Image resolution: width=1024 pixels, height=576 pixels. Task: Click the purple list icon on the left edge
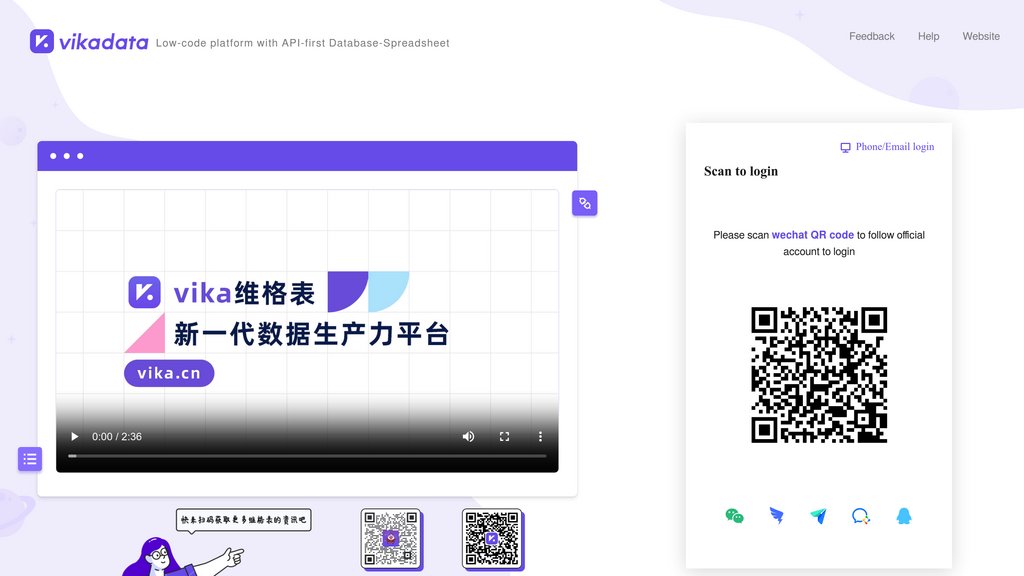click(29, 459)
